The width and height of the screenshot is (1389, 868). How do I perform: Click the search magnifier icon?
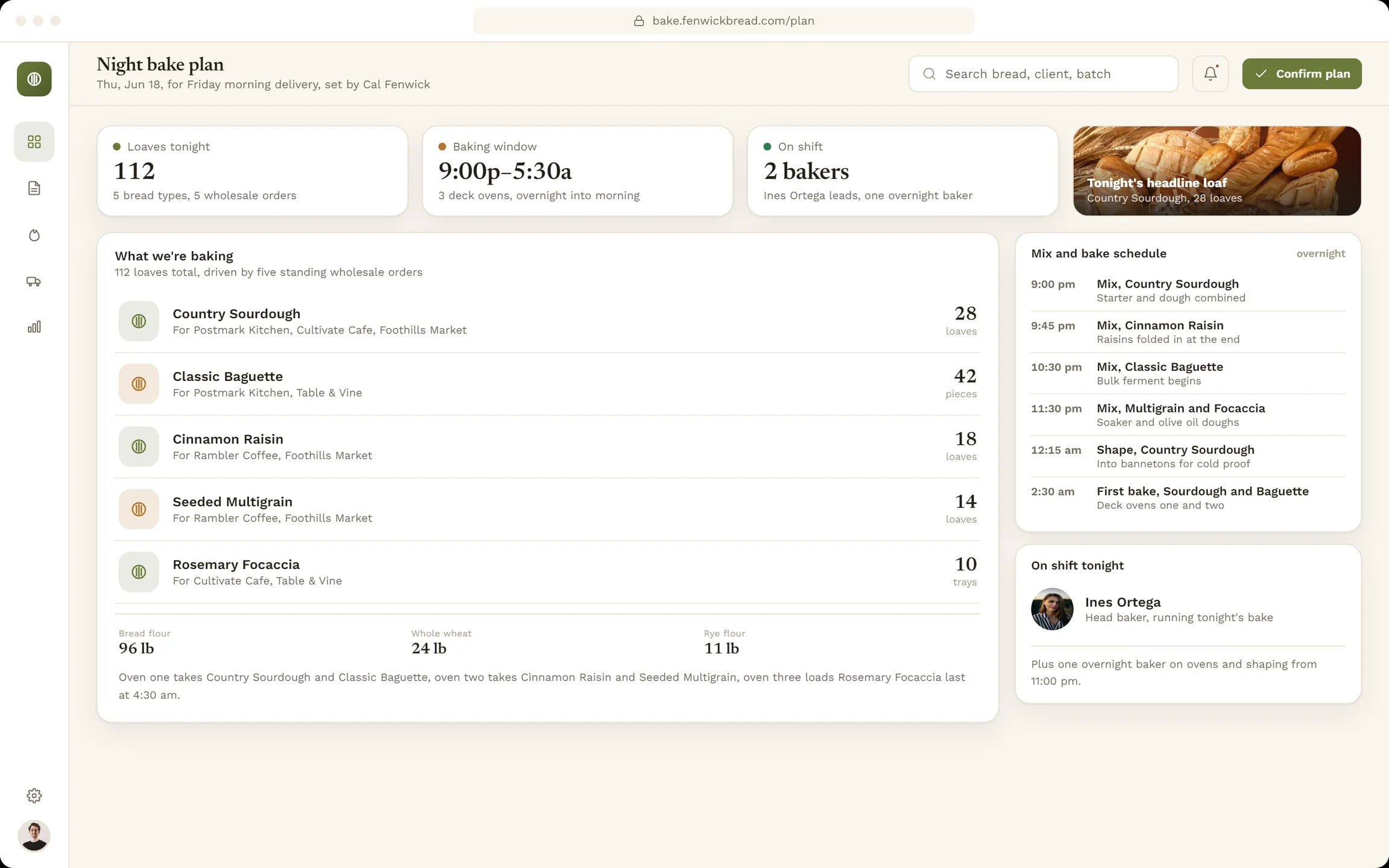[930, 74]
